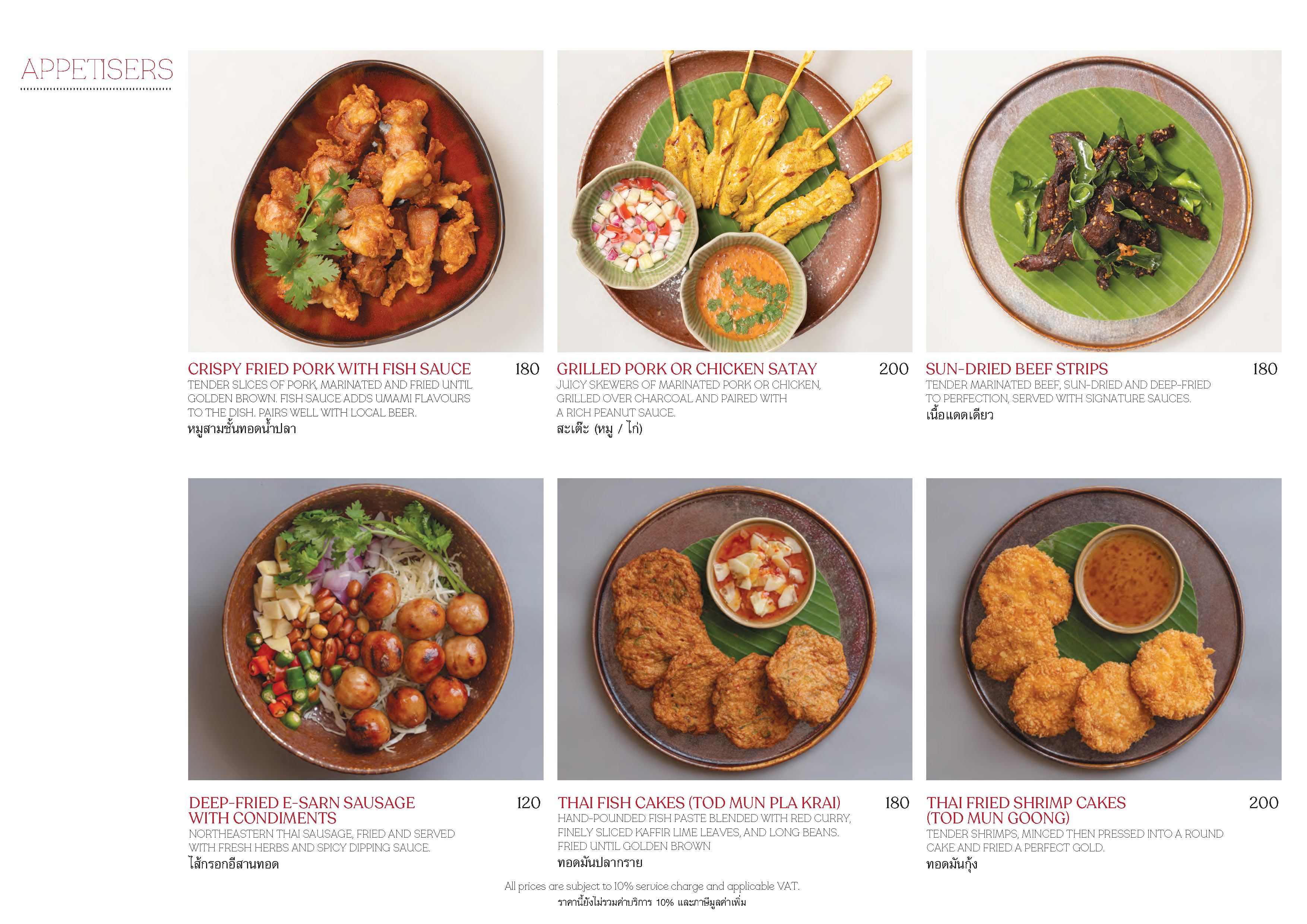The height and width of the screenshot is (924, 1307).
Task: Open the Thai Fried Shrimp Cakes photo
Action: tap(1103, 629)
